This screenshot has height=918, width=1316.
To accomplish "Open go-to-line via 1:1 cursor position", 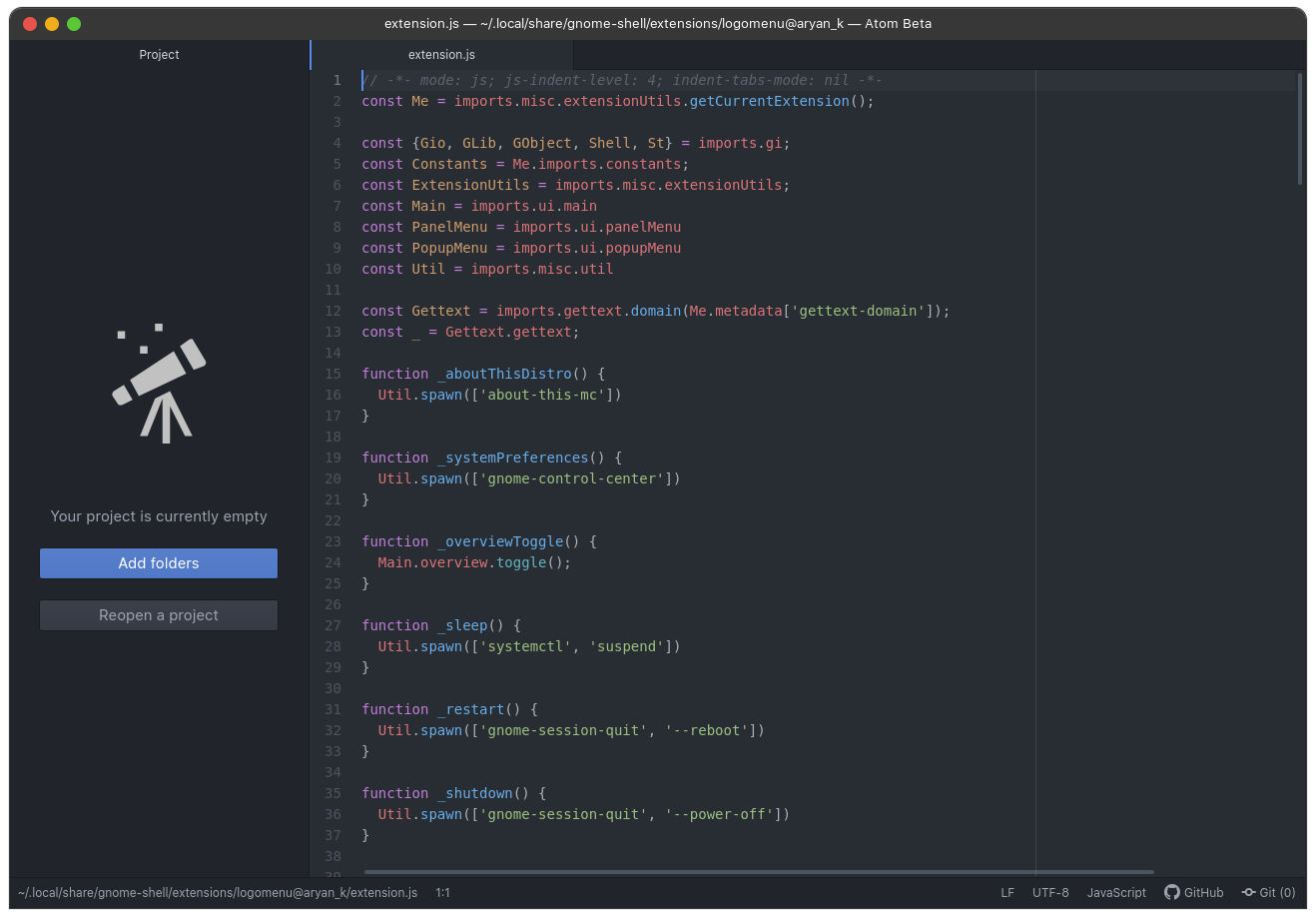I will (442, 892).
